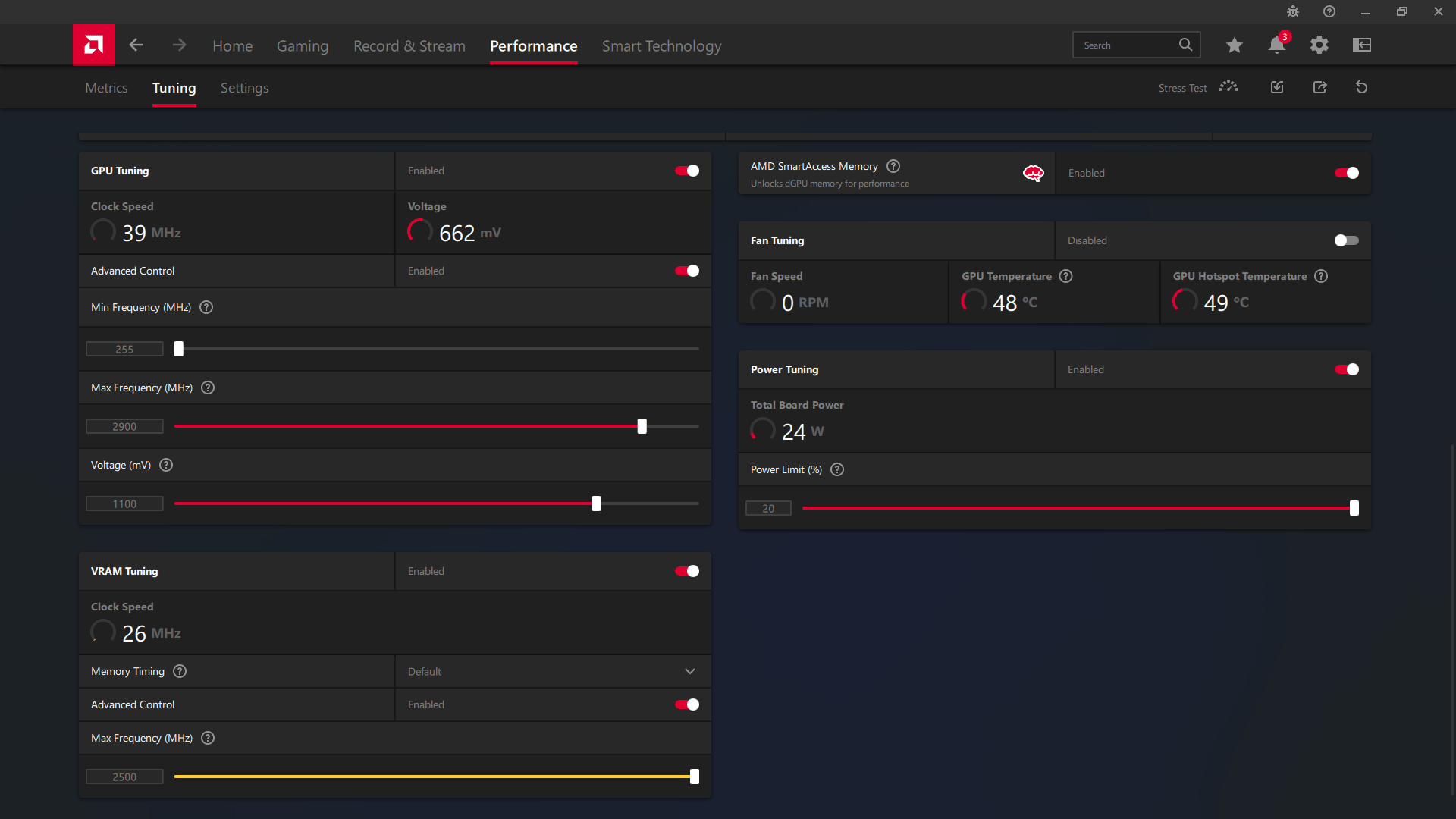Click the 24 W Total Board Power reading
Screen dimensions: 1456x819
(802, 431)
